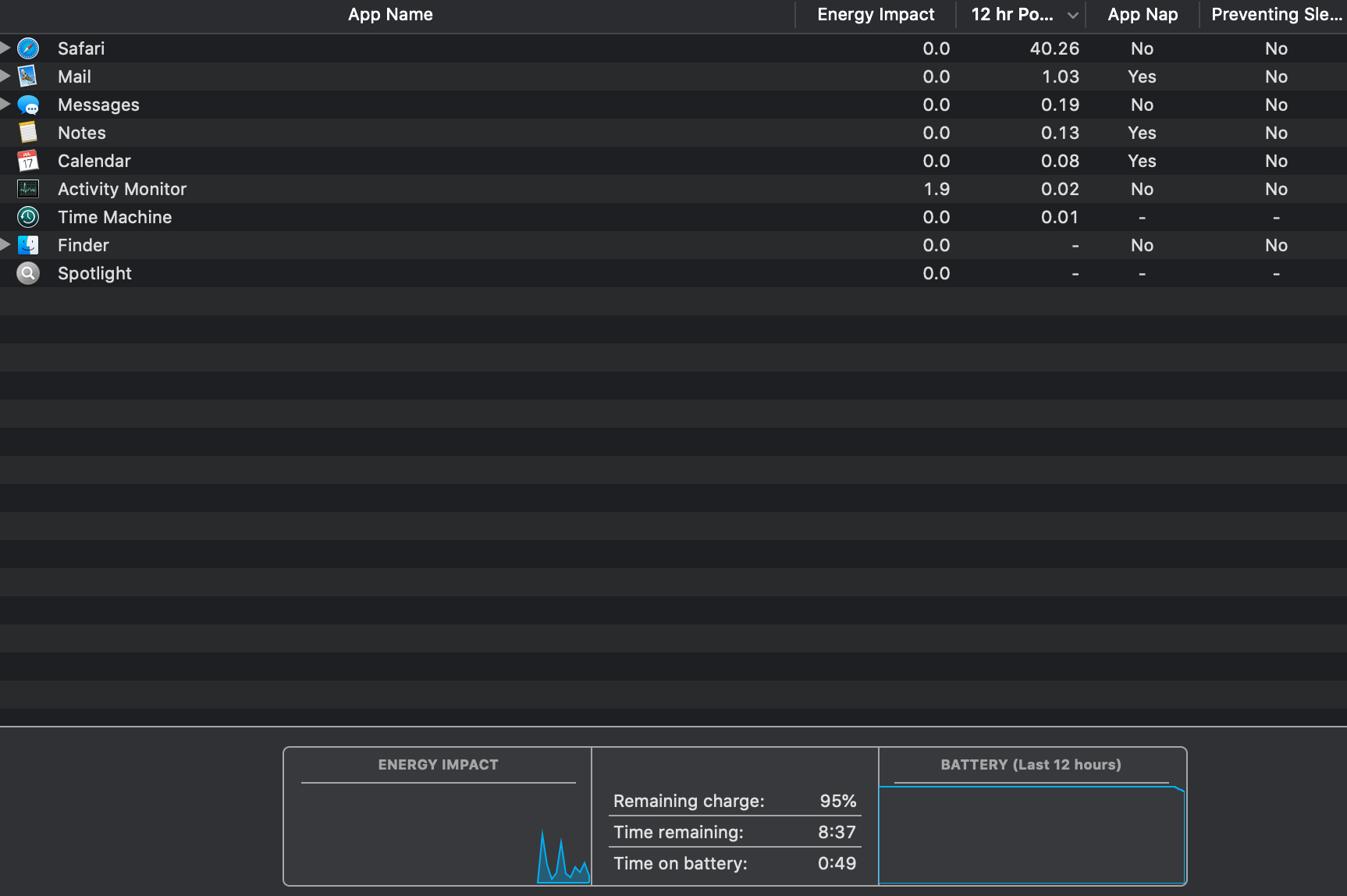Click Notes' 0.13 power value
The height and width of the screenshot is (896, 1347).
point(1060,133)
